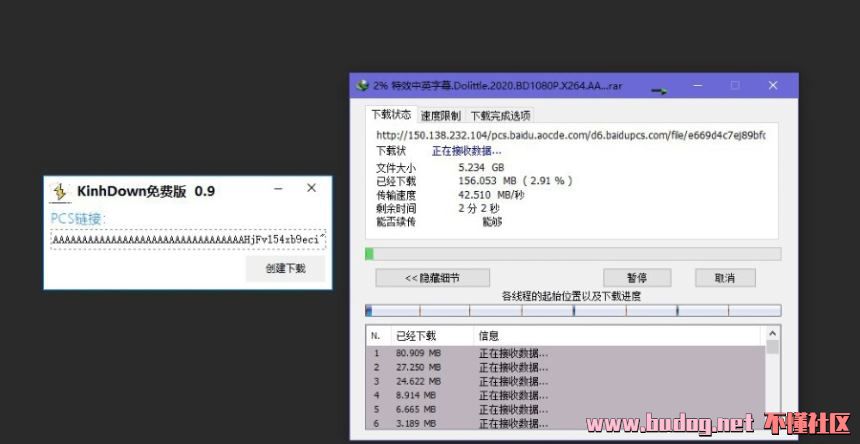Pause the download with 暂停
860x444 pixels.
point(636,277)
